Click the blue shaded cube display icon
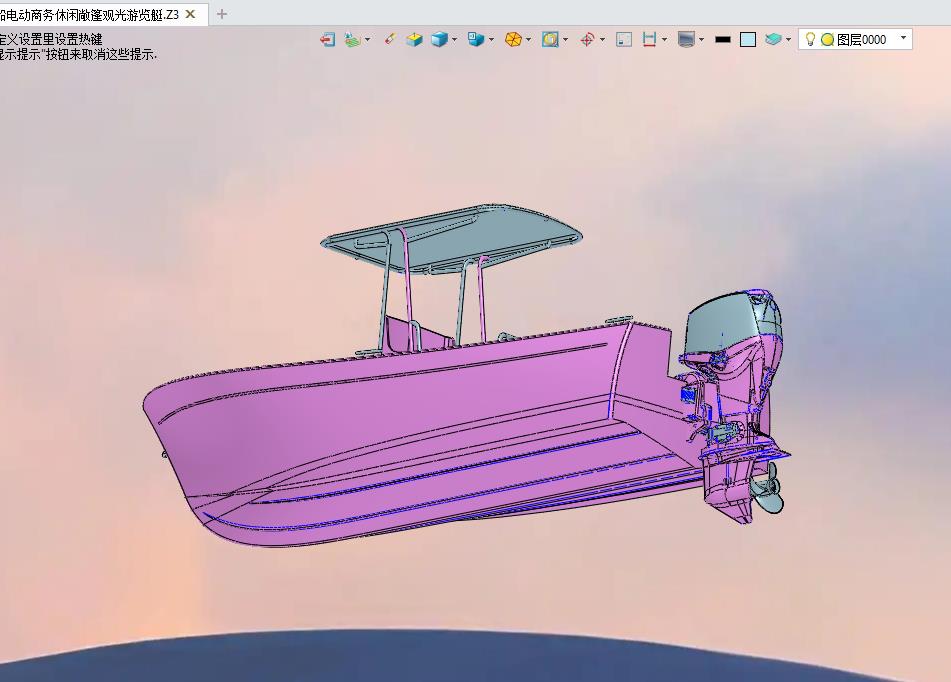The width and height of the screenshot is (951, 682). point(438,40)
